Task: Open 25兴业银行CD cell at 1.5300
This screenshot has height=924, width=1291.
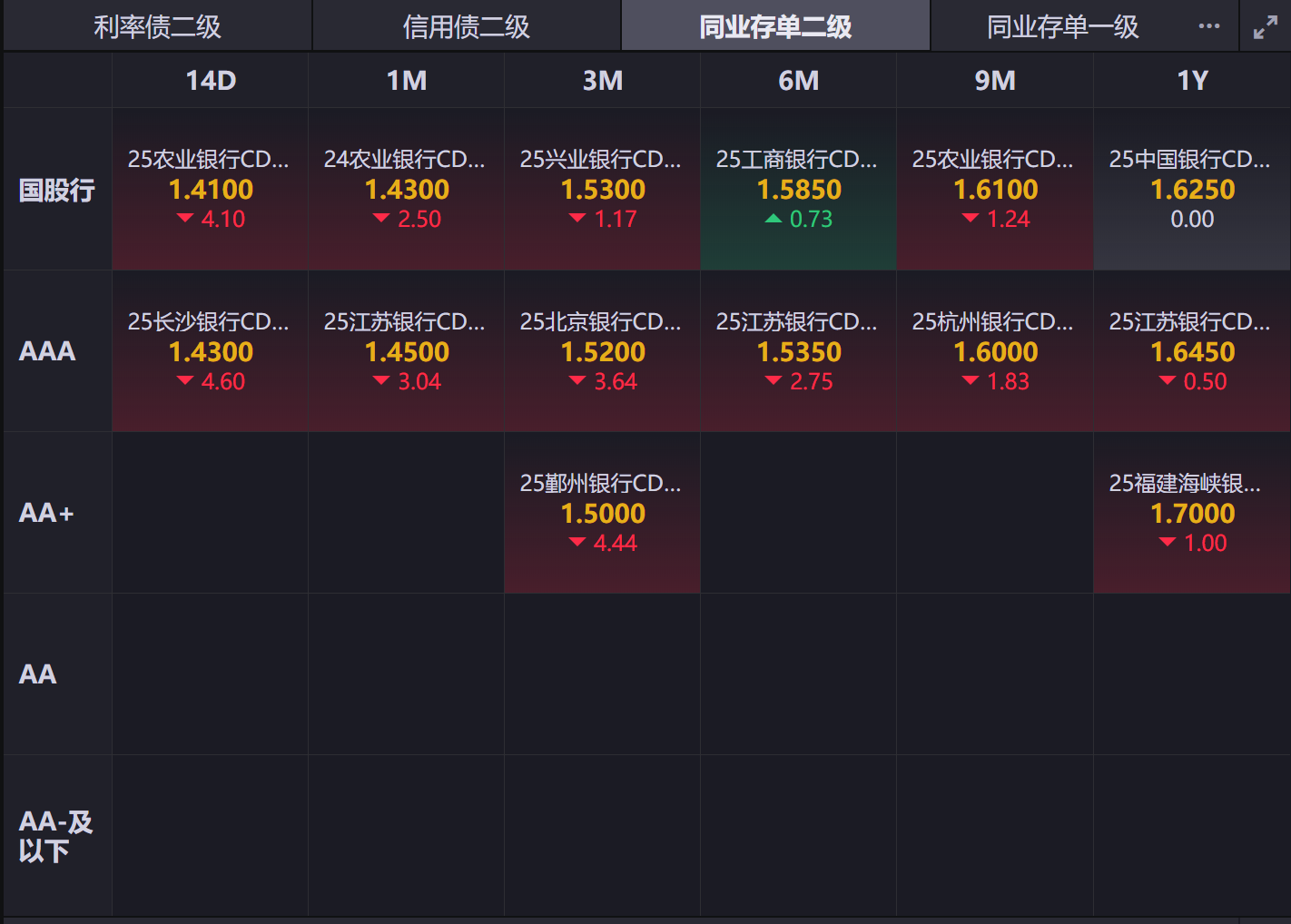Action: (x=603, y=190)
